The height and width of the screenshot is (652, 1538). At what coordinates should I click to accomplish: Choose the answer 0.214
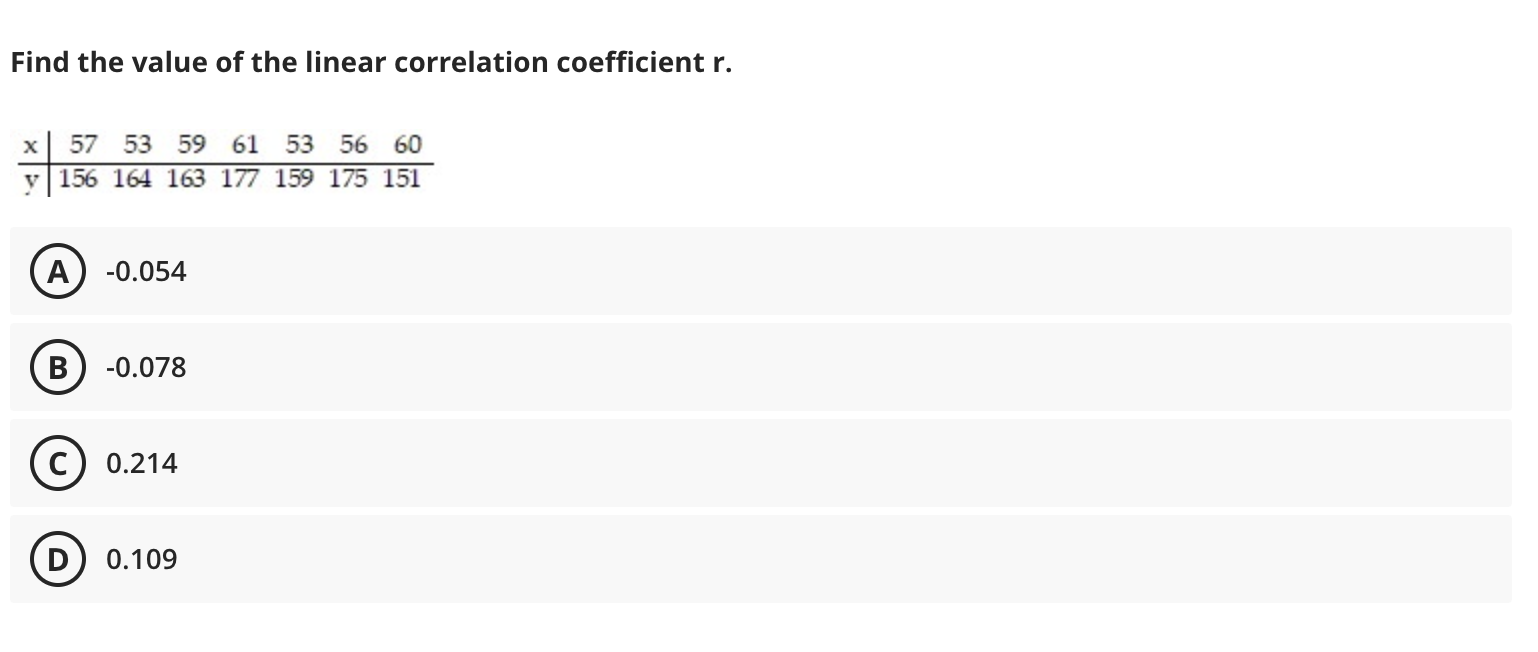pyautogui.click(x=141, y=463)
